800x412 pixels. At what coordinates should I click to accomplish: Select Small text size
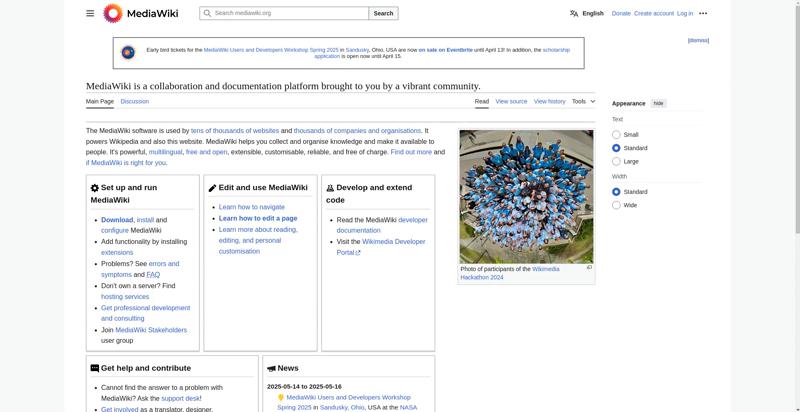click(x=616, y=135)
